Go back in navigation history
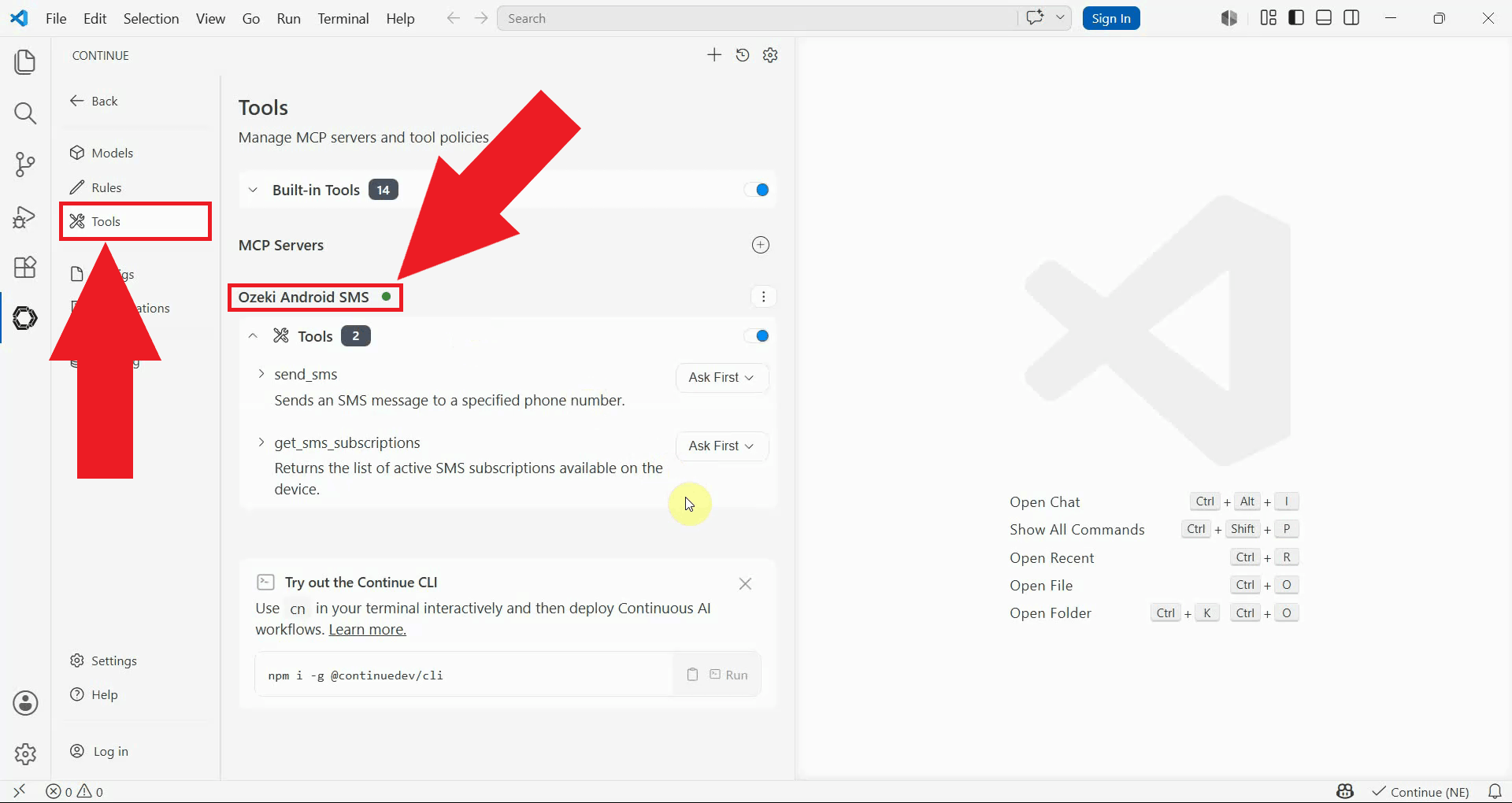Screen dimensions: 1512x803 point(453,18)
